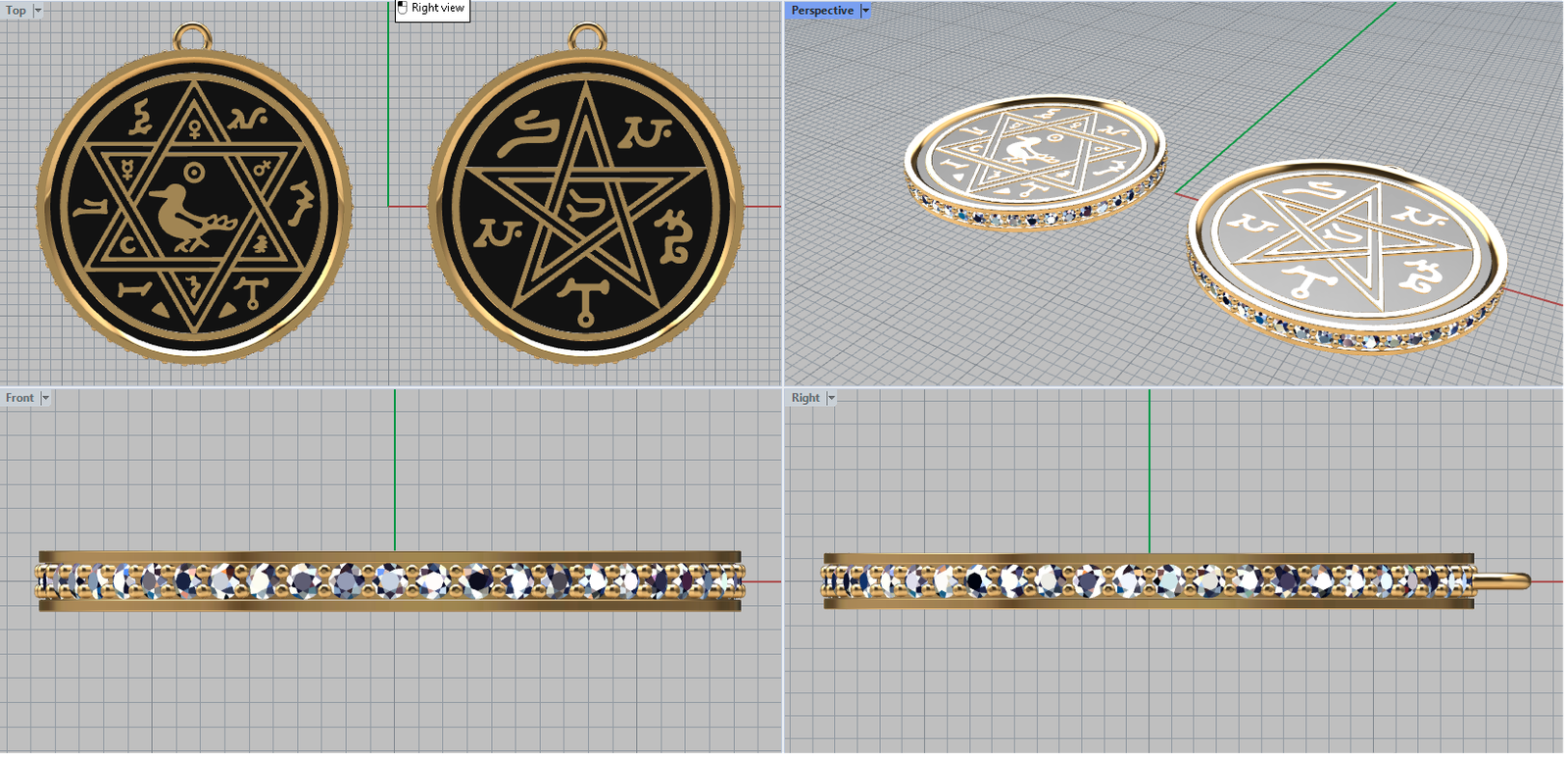Expand the Right viewport menu arrow
This screenshot has width=1568, height=757.
point(831,398)
